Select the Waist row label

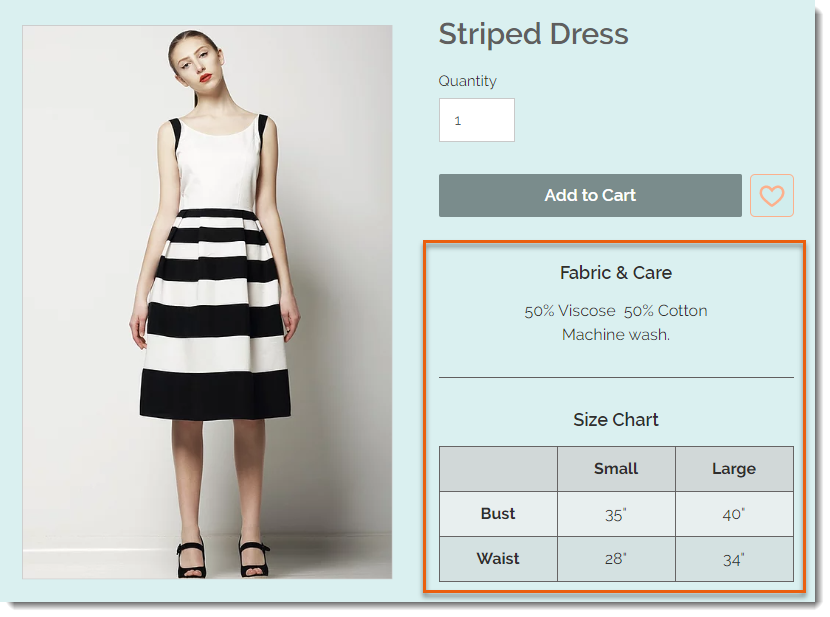coord(498,559)
